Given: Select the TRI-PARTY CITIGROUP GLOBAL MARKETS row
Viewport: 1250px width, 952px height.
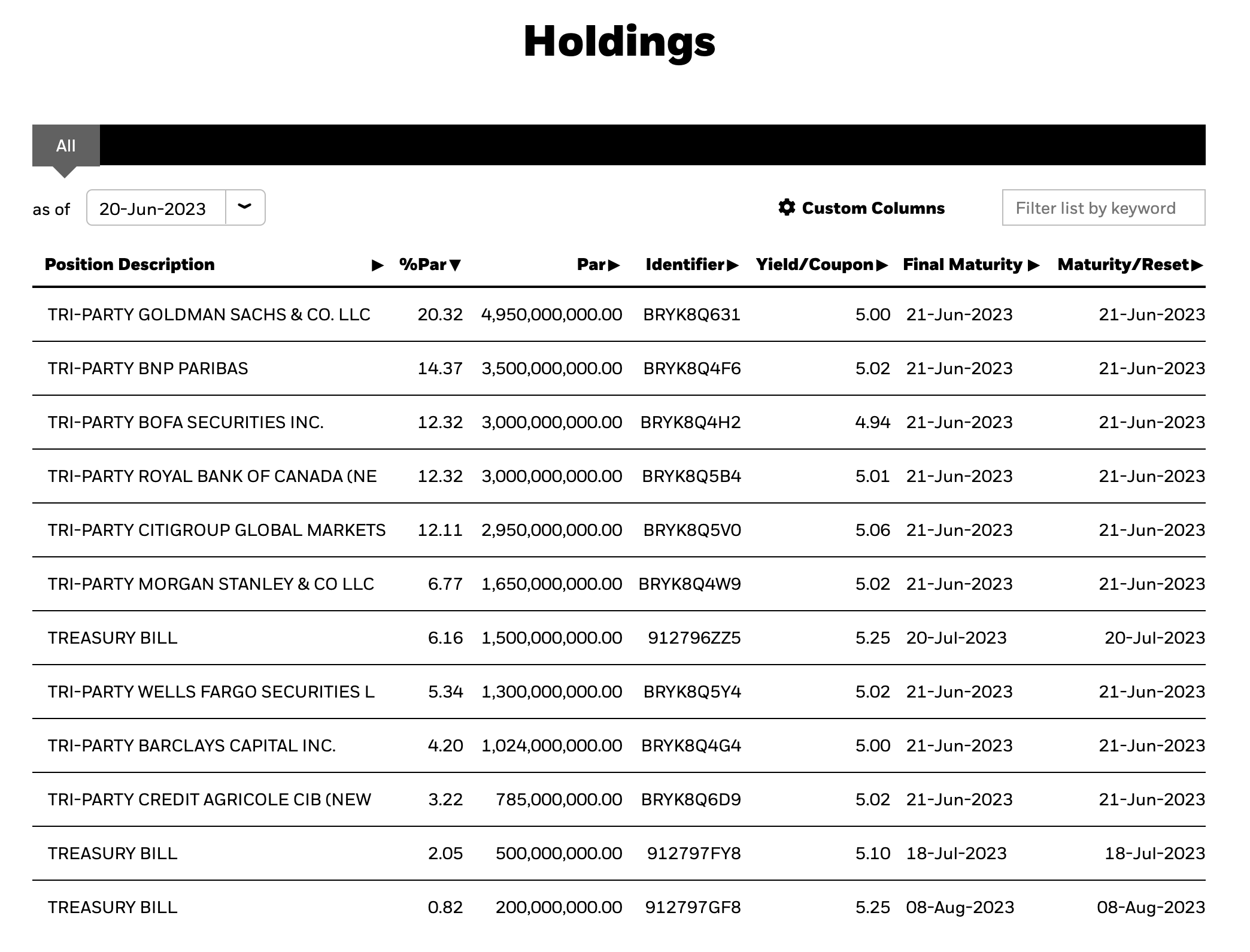Looking at the screenshot, I should tap(618, 530).
